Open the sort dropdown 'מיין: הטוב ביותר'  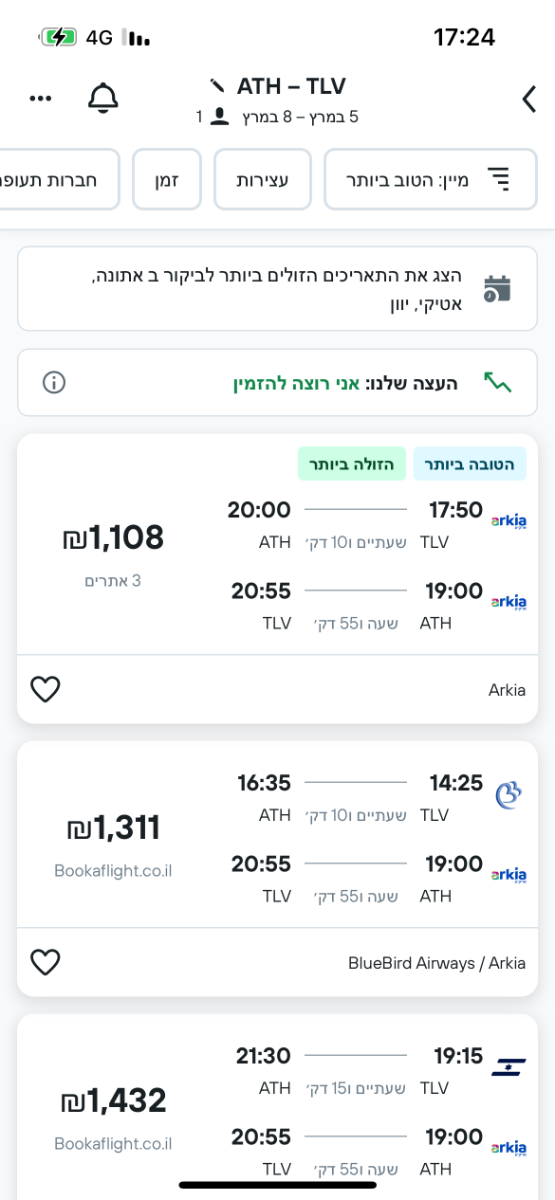click(x=430, y=179)
